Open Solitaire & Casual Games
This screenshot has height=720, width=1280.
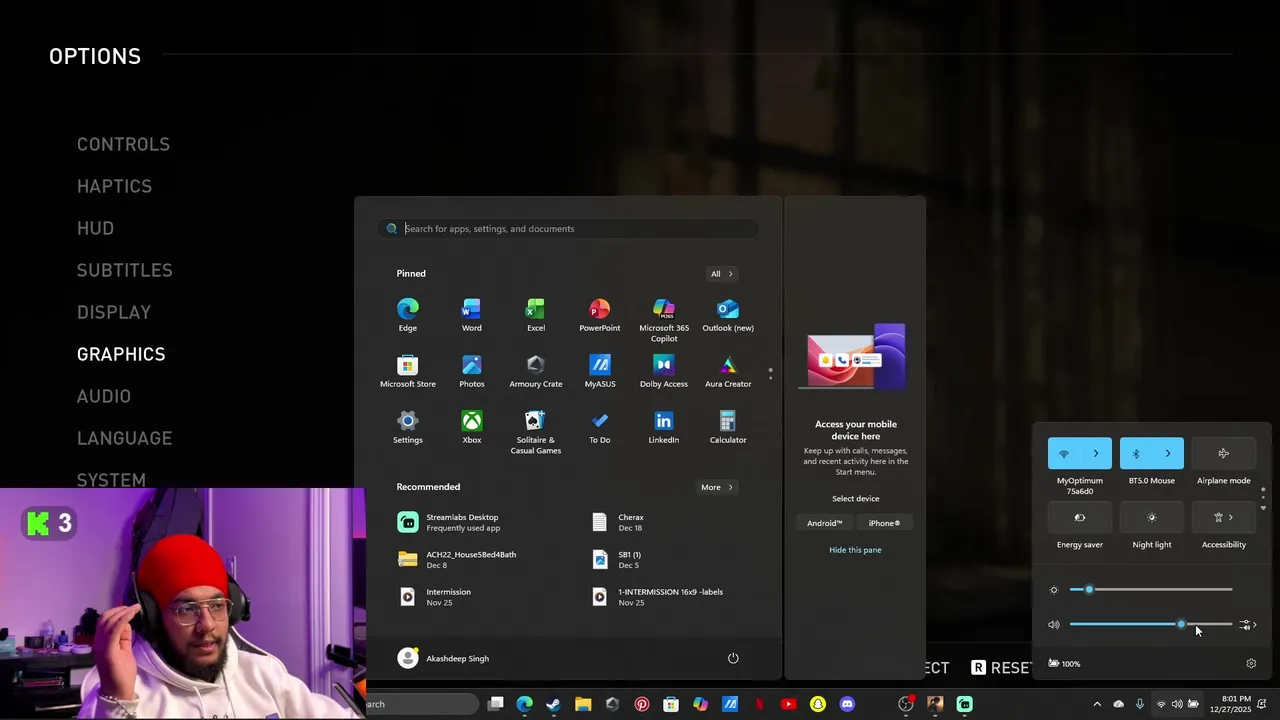click(x=535, y=432)
